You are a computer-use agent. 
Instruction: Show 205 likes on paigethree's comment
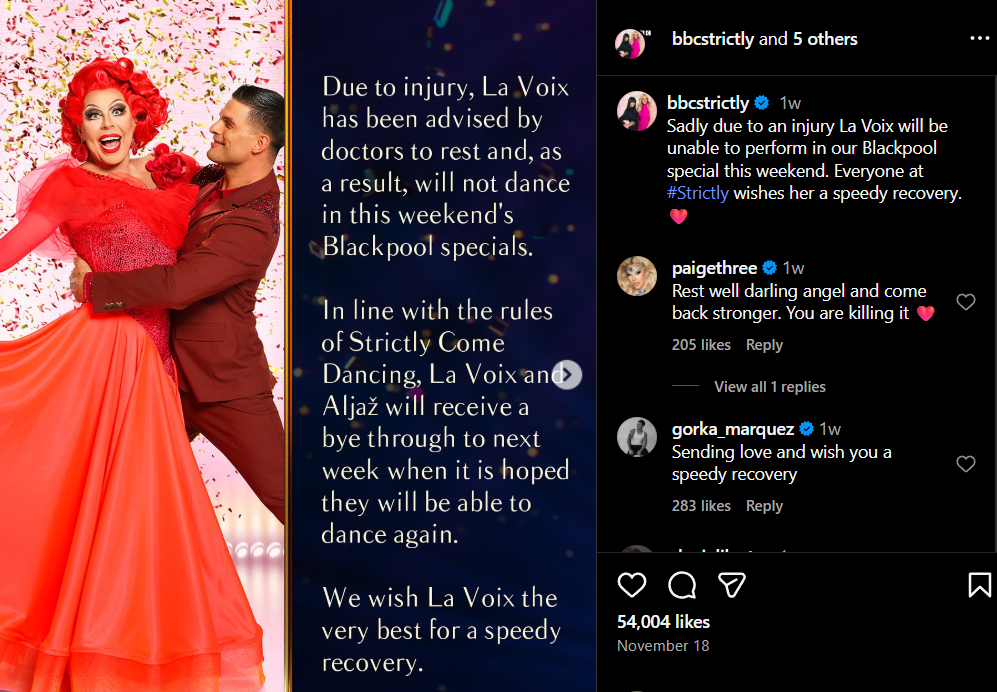pos(701,345)
